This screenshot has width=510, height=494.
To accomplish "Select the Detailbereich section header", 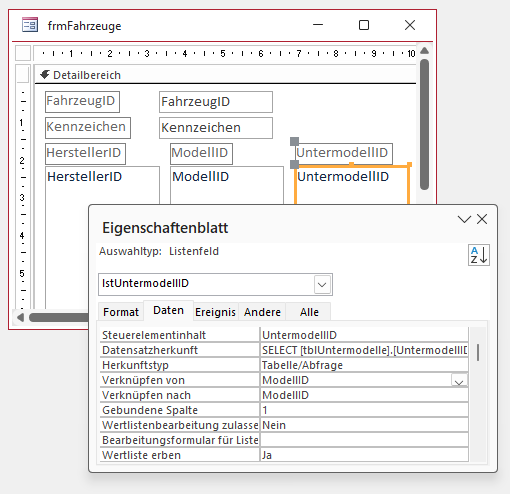I will point(225,75).
